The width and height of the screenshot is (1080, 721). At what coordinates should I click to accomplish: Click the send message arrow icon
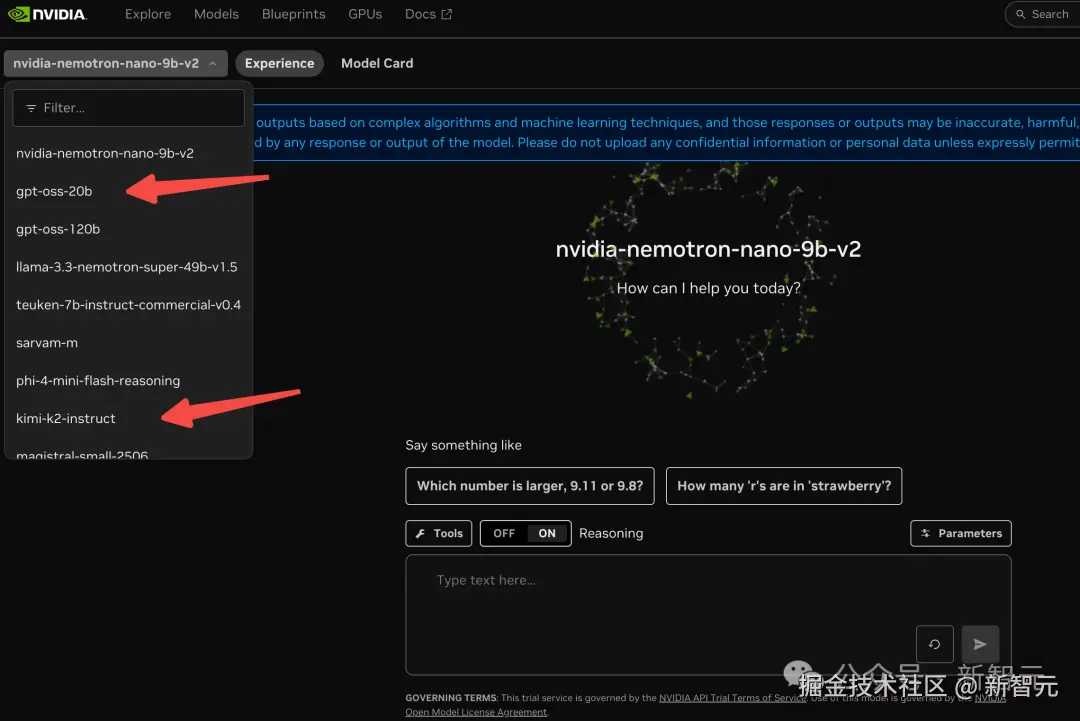tap(980, 644)
